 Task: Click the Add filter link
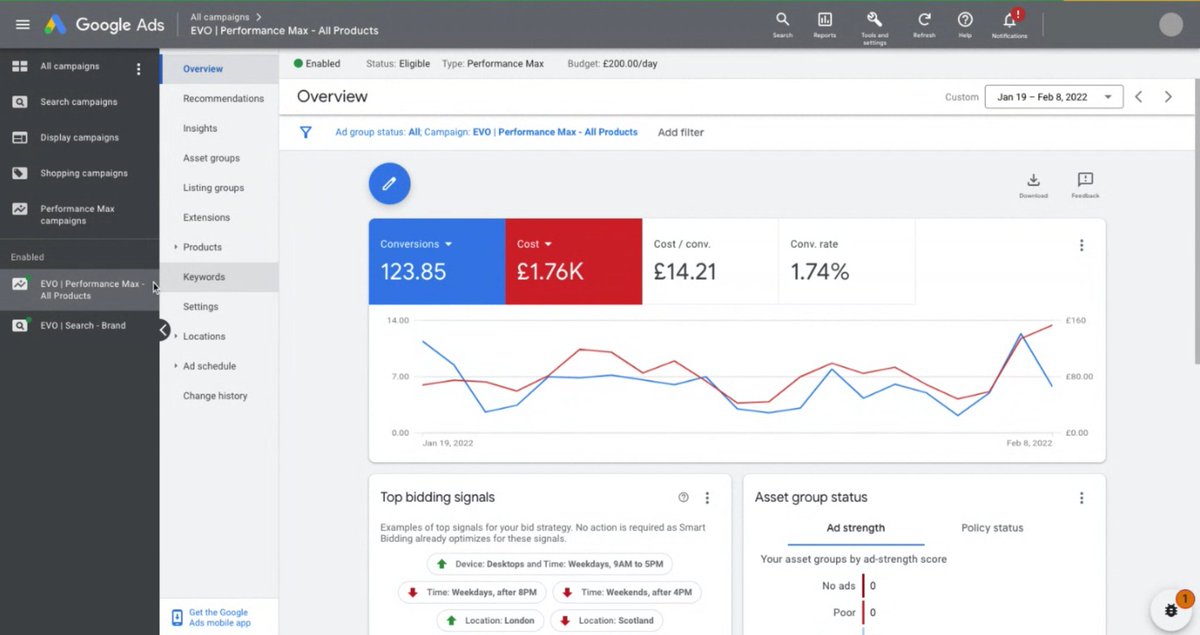coord(680,131)
